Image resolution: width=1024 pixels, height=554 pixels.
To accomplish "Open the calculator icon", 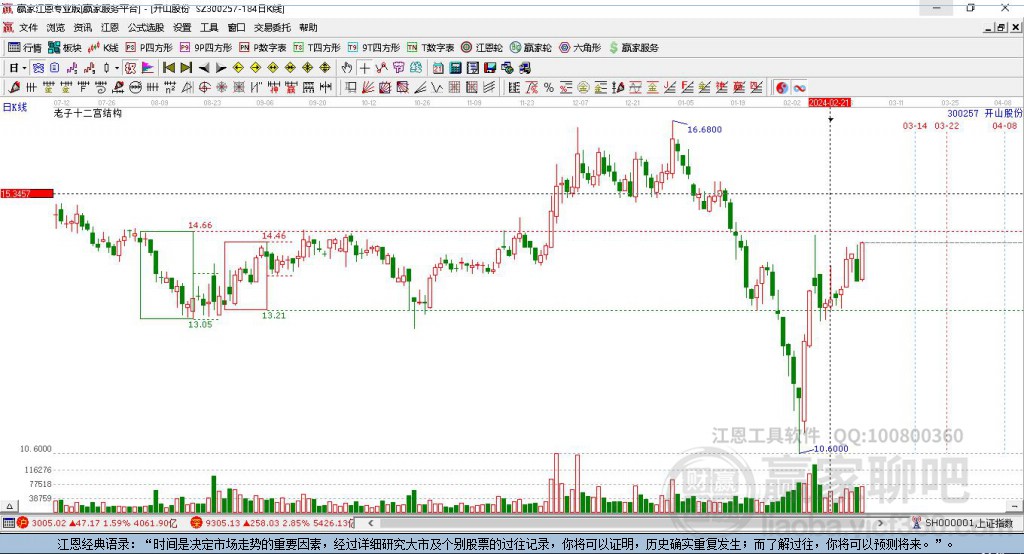I will (x=455, y=68).
